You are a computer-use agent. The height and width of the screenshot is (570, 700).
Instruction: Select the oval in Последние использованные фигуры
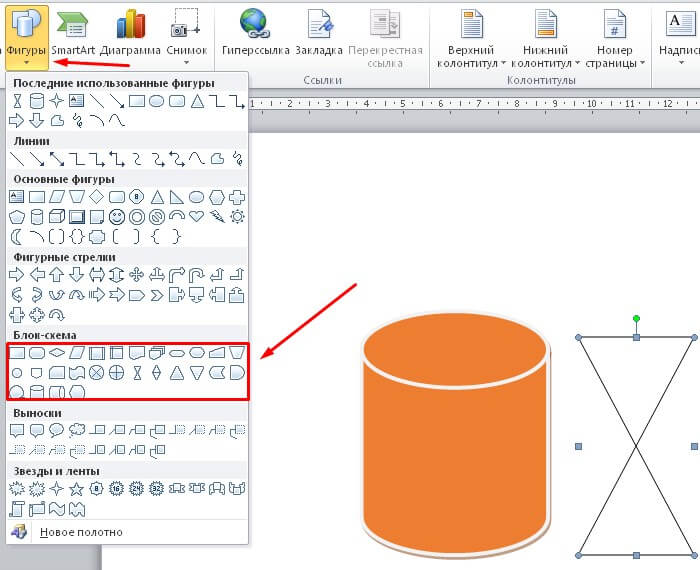click(156, 101)
